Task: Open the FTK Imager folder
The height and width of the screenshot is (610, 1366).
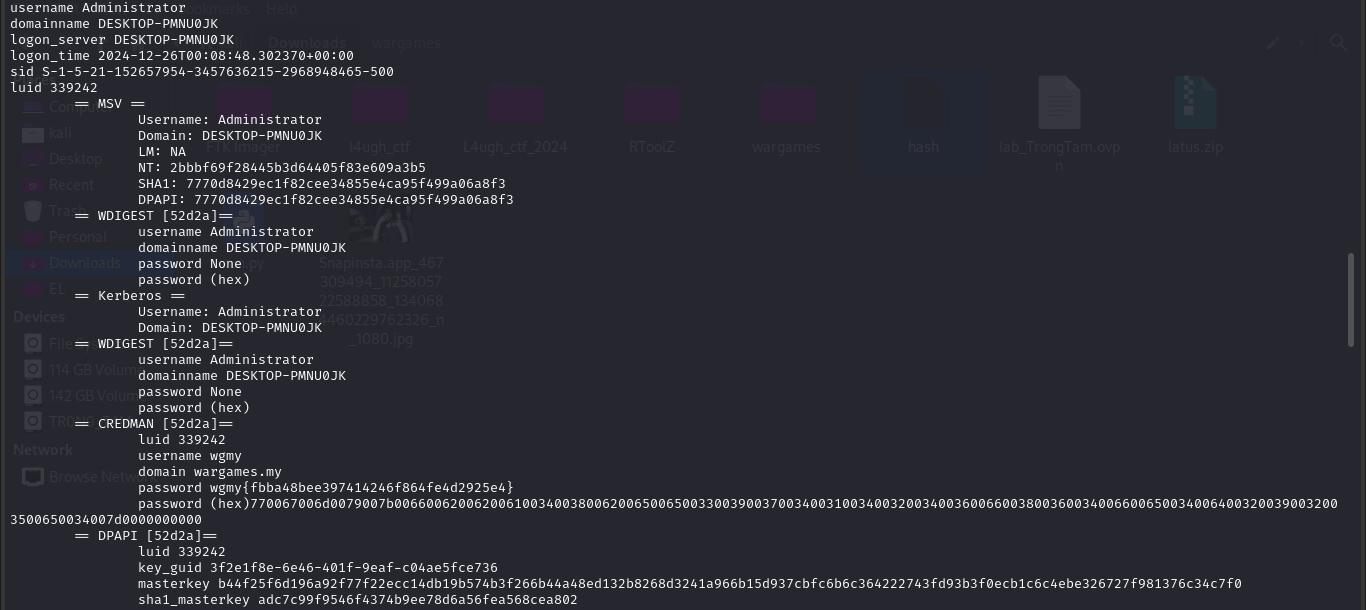Action: pyautogui.click(x=243, y=105)
